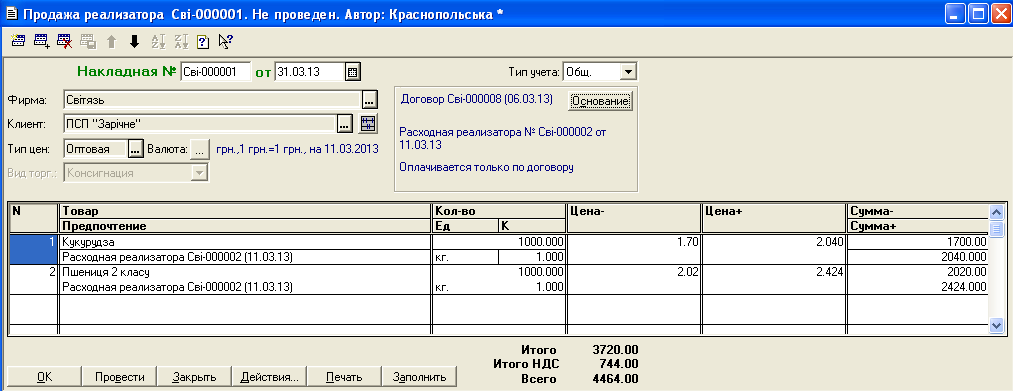Click the sum cell 1700.00

coord(917,242)
